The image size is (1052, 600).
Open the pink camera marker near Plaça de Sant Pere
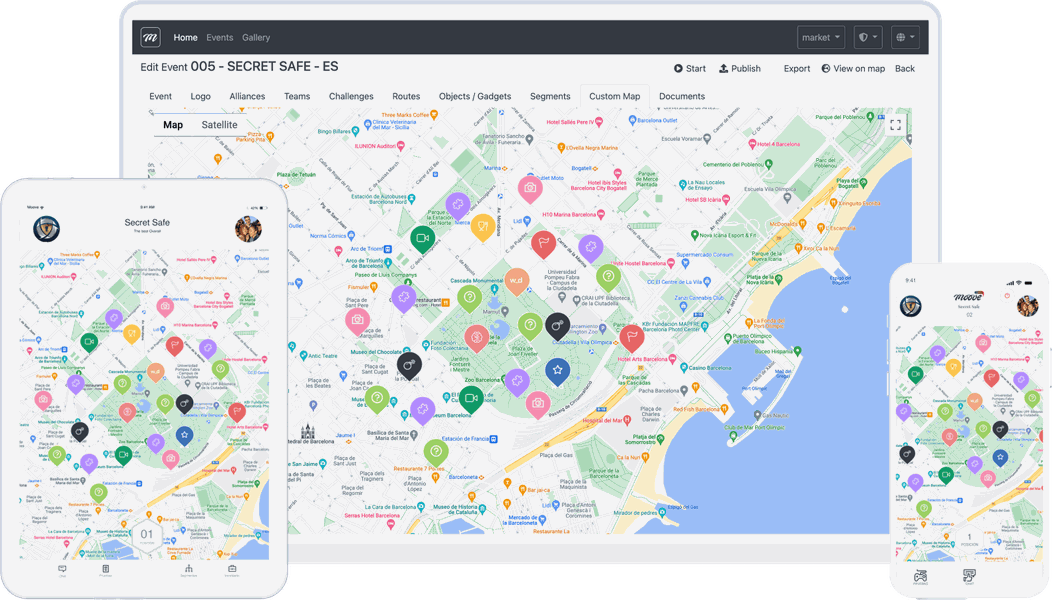(x=358, y=321)
